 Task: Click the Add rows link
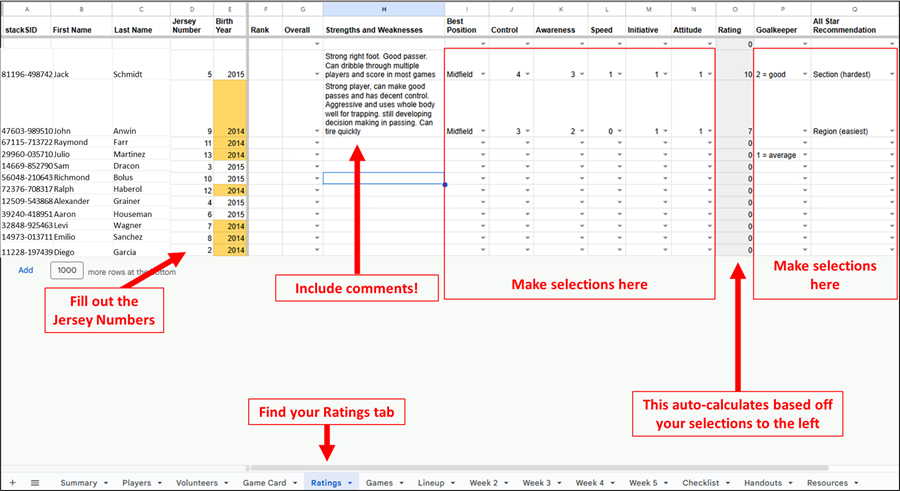[26, 270]
